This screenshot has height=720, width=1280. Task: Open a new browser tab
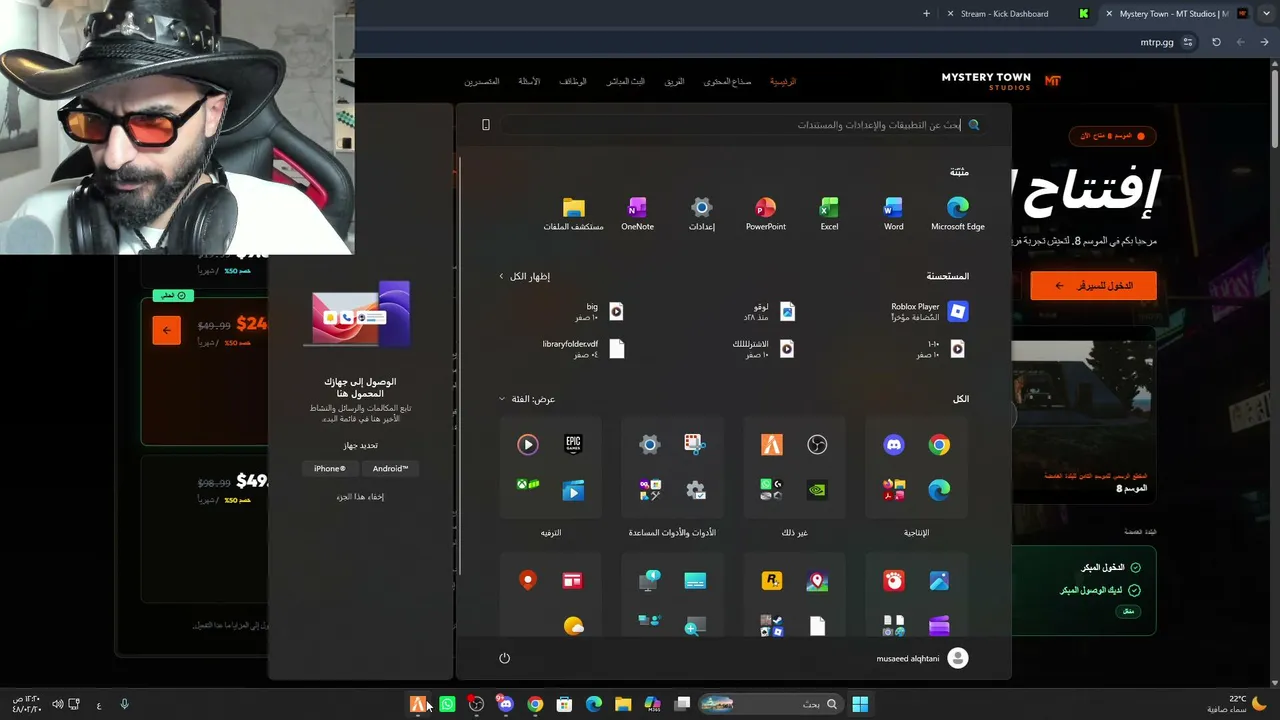pyautogui.click(x=926, y=14)
